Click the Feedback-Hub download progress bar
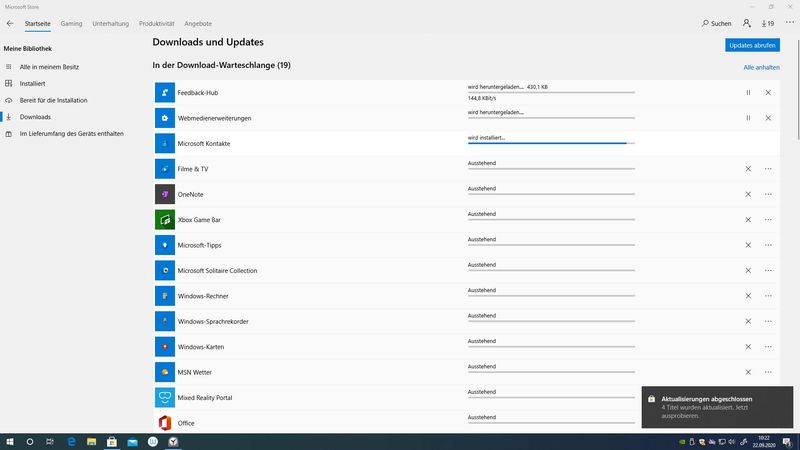The height and width of the screenshot is (450, 800). tap(551, 92)
